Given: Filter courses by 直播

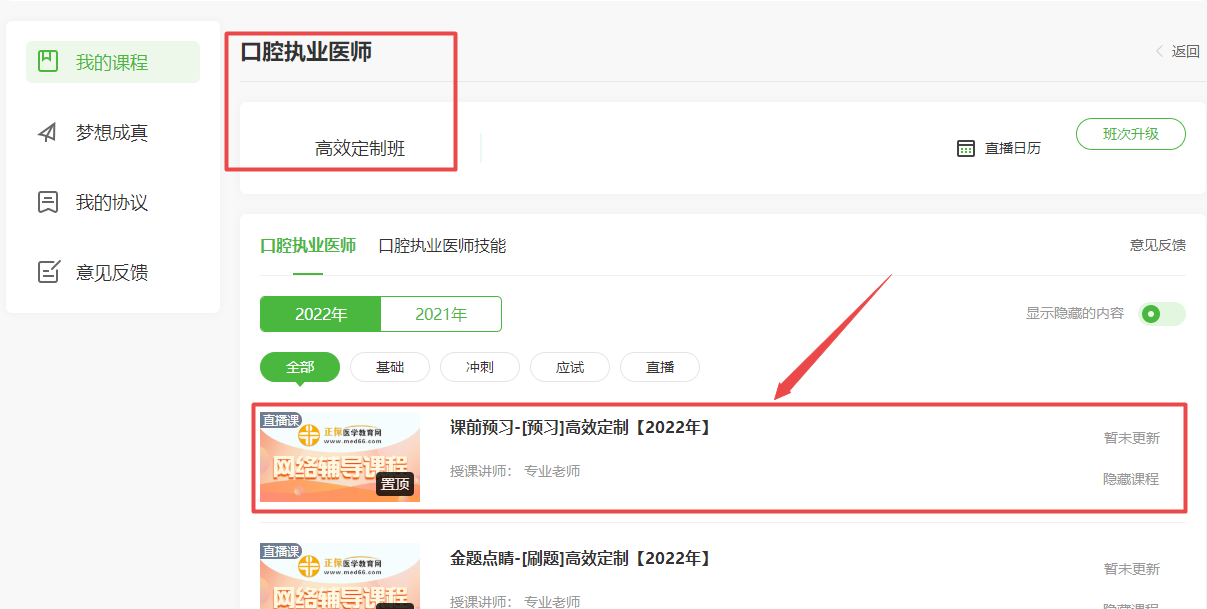Looking at the screenshot, I should 660,367.
